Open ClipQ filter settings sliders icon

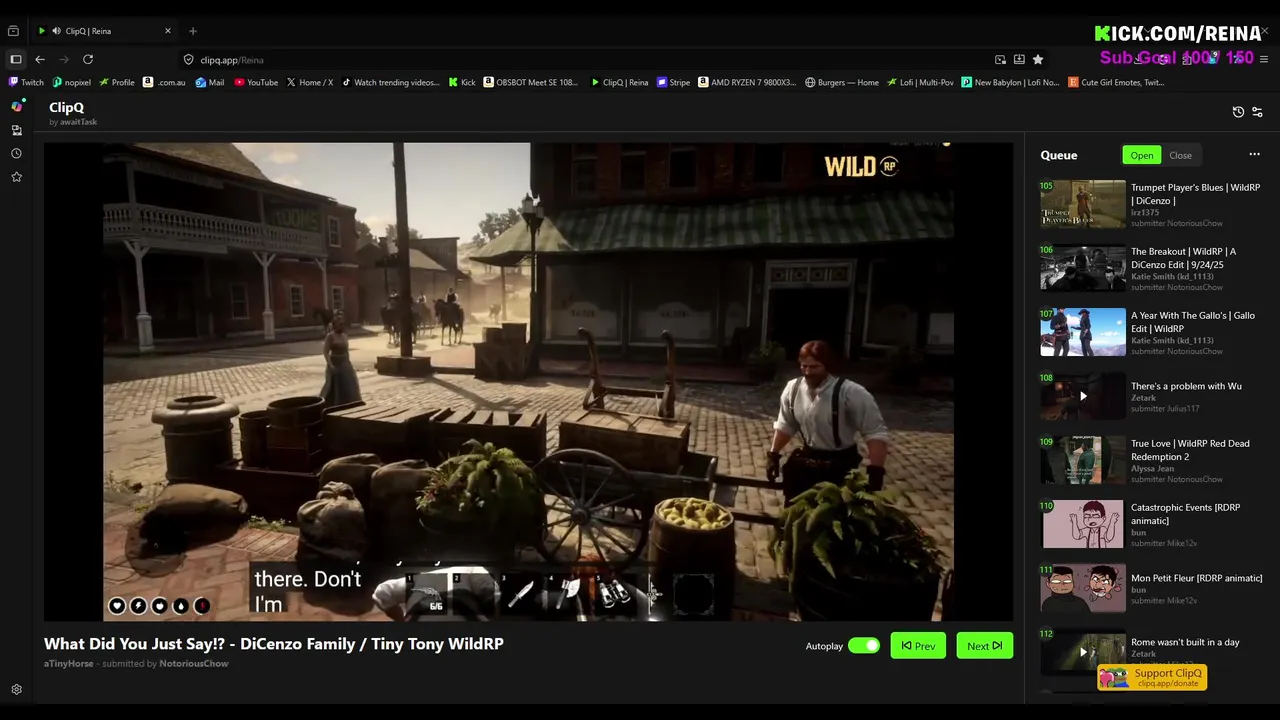click(1257, 112)
